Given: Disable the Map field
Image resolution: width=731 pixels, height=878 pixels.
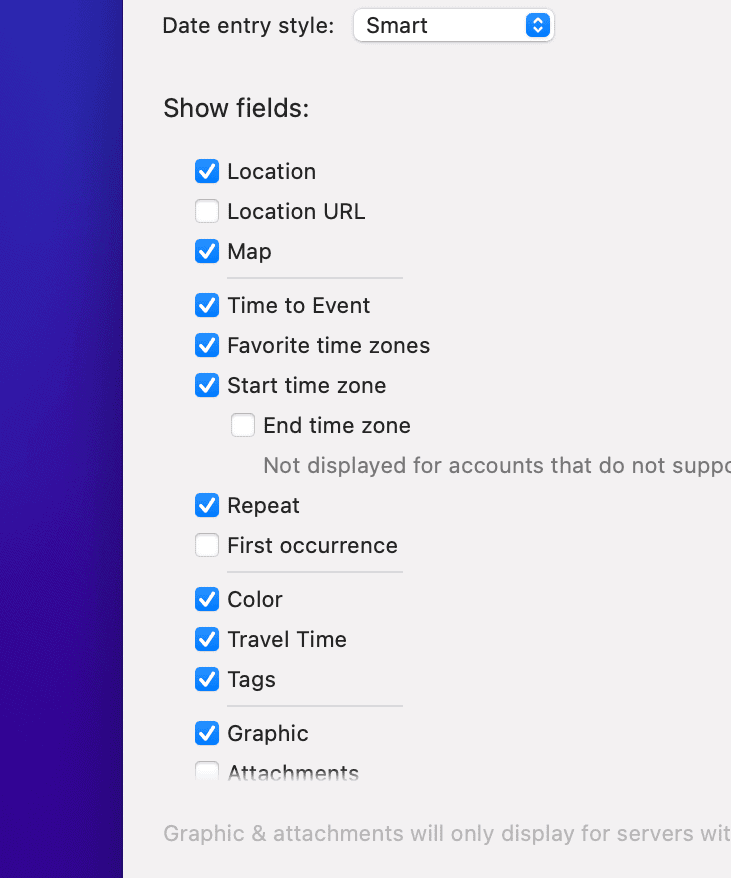Looking at the screenshot, I should click(206, 251).
